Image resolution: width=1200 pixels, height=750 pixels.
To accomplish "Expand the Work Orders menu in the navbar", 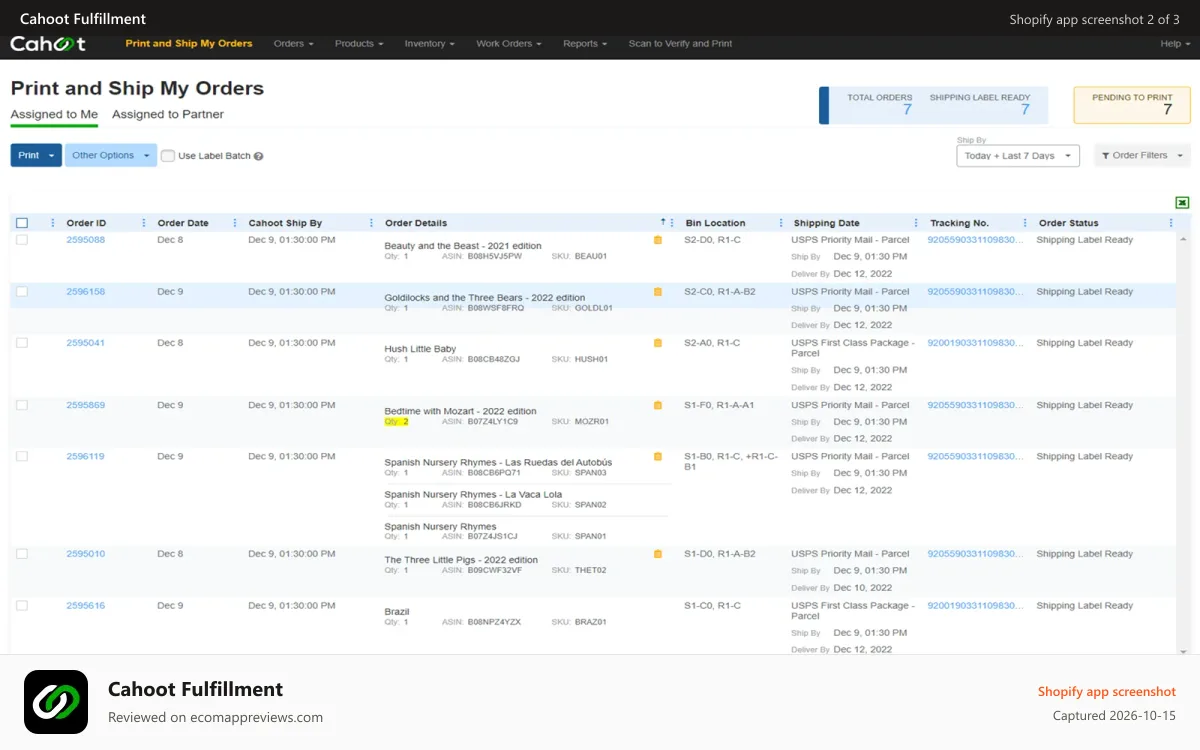I will (x=509, y=44).
